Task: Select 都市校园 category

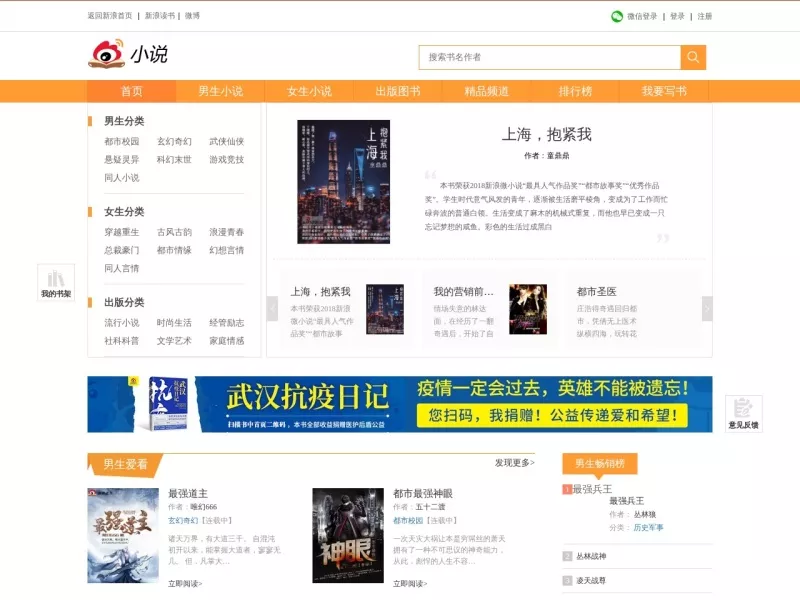Action: (x=121, y=141)
